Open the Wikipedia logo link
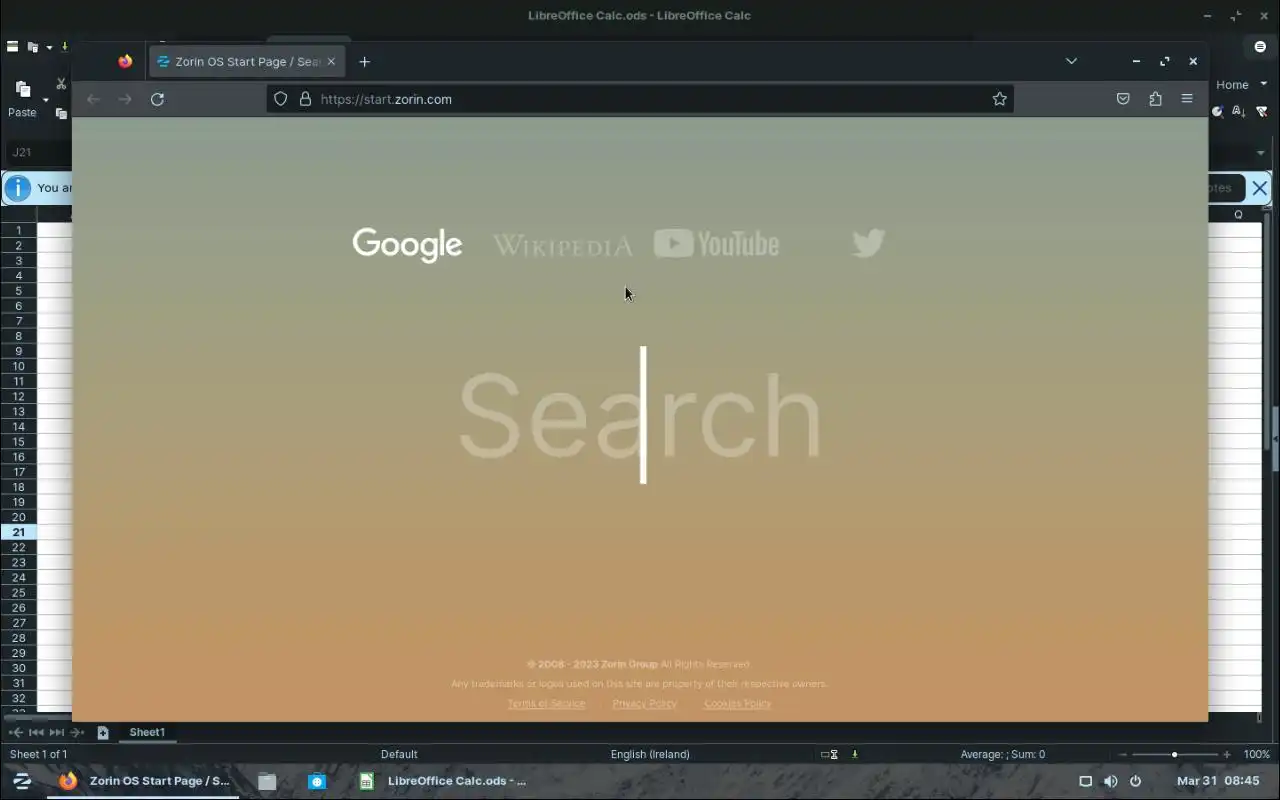Image resolution: width=1280 pixels, height=800 pixels. pos(563,245)
